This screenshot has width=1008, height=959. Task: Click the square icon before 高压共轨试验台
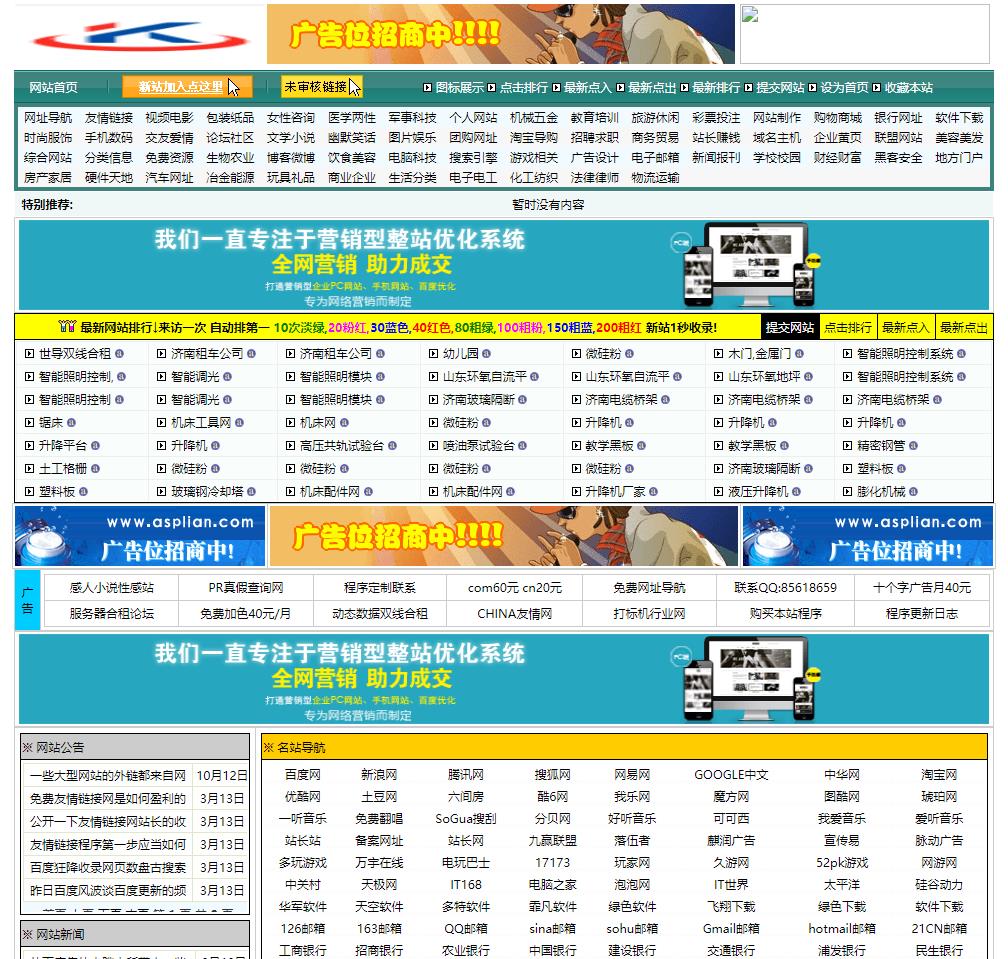click(291, 445)
